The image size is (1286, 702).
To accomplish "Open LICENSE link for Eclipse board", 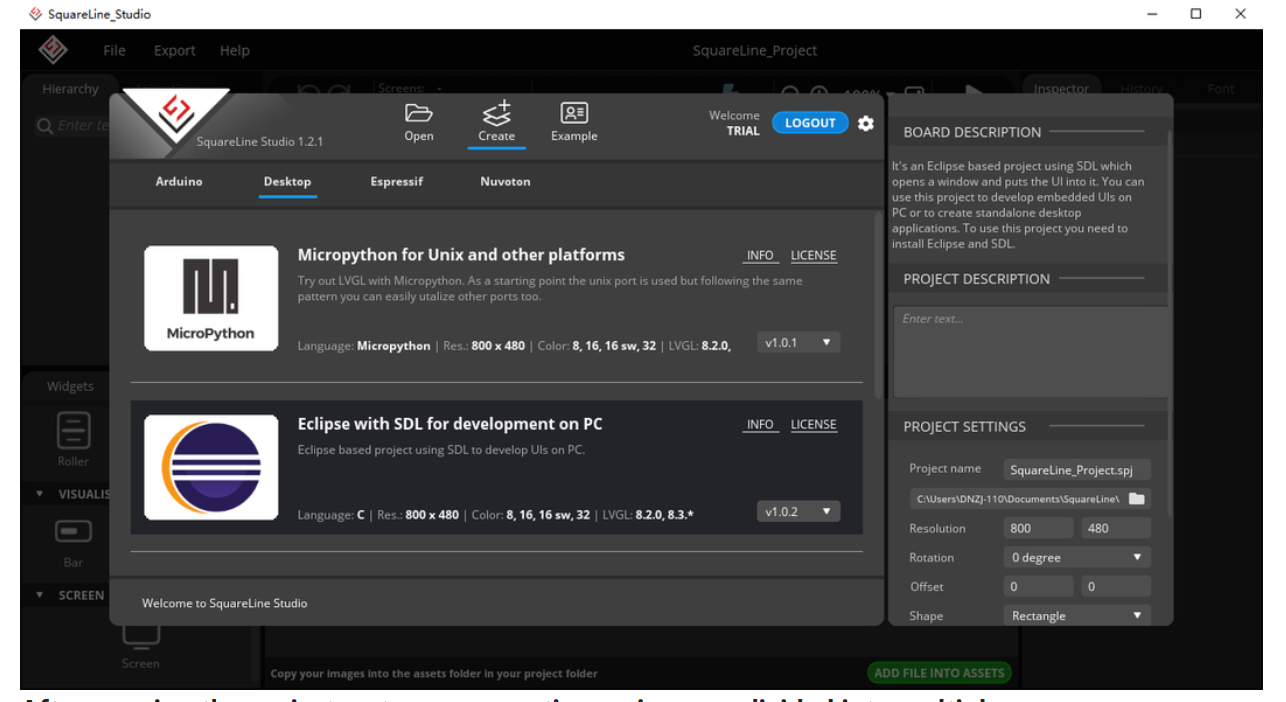I will pos(813,424).
